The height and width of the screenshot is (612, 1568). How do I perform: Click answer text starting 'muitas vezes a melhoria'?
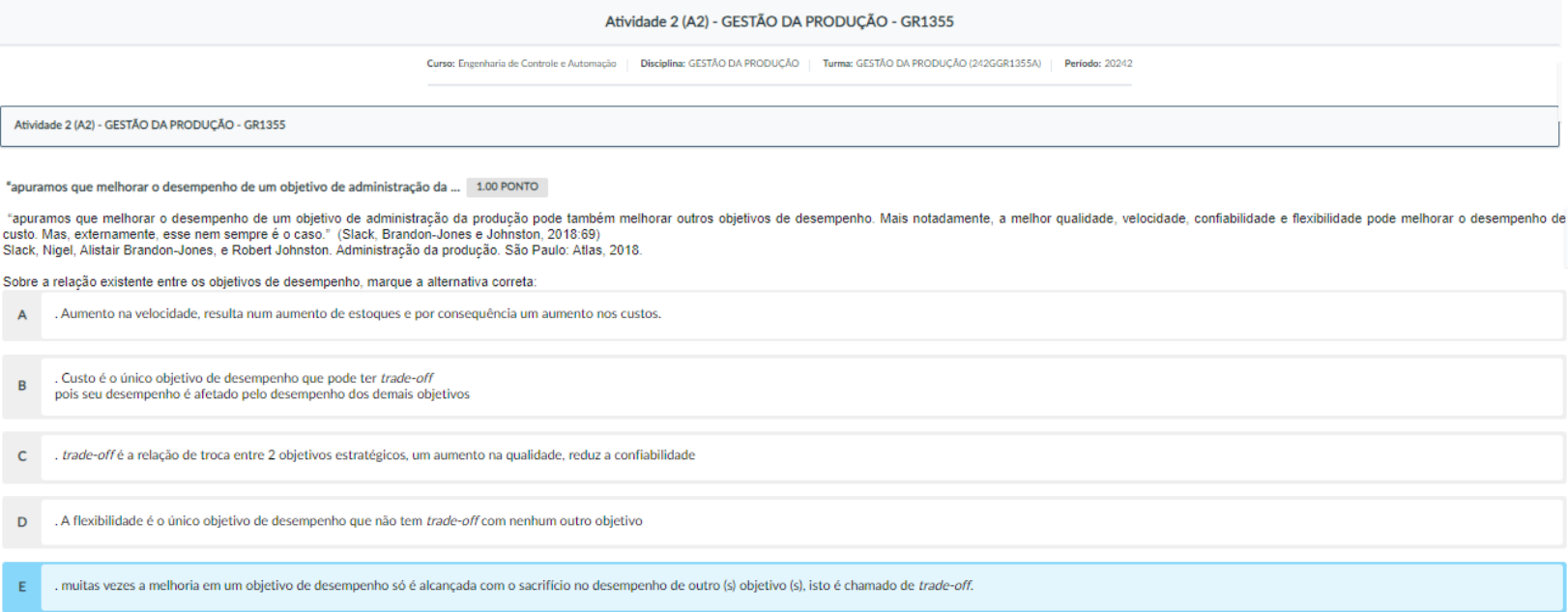point(513,586)
